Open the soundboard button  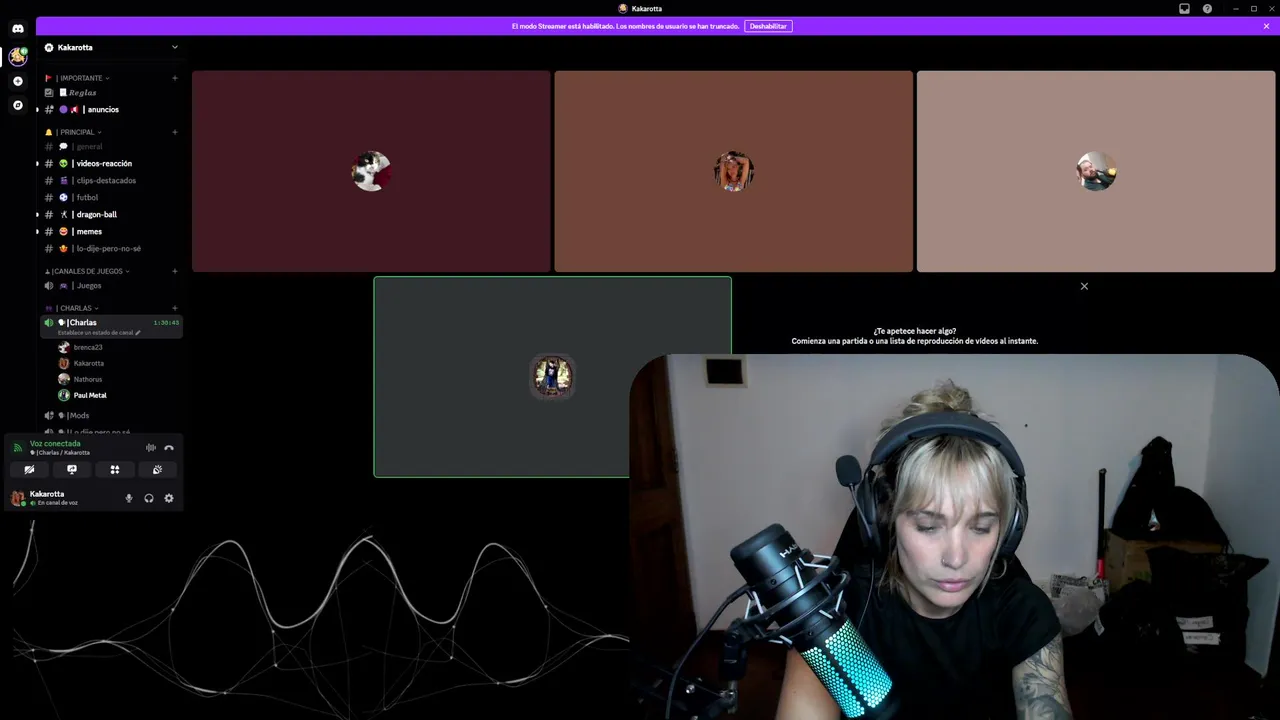point(157,469)
